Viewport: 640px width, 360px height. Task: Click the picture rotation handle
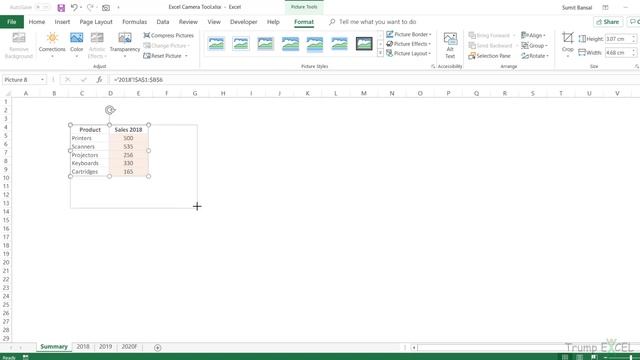click(x=110, y=110)
